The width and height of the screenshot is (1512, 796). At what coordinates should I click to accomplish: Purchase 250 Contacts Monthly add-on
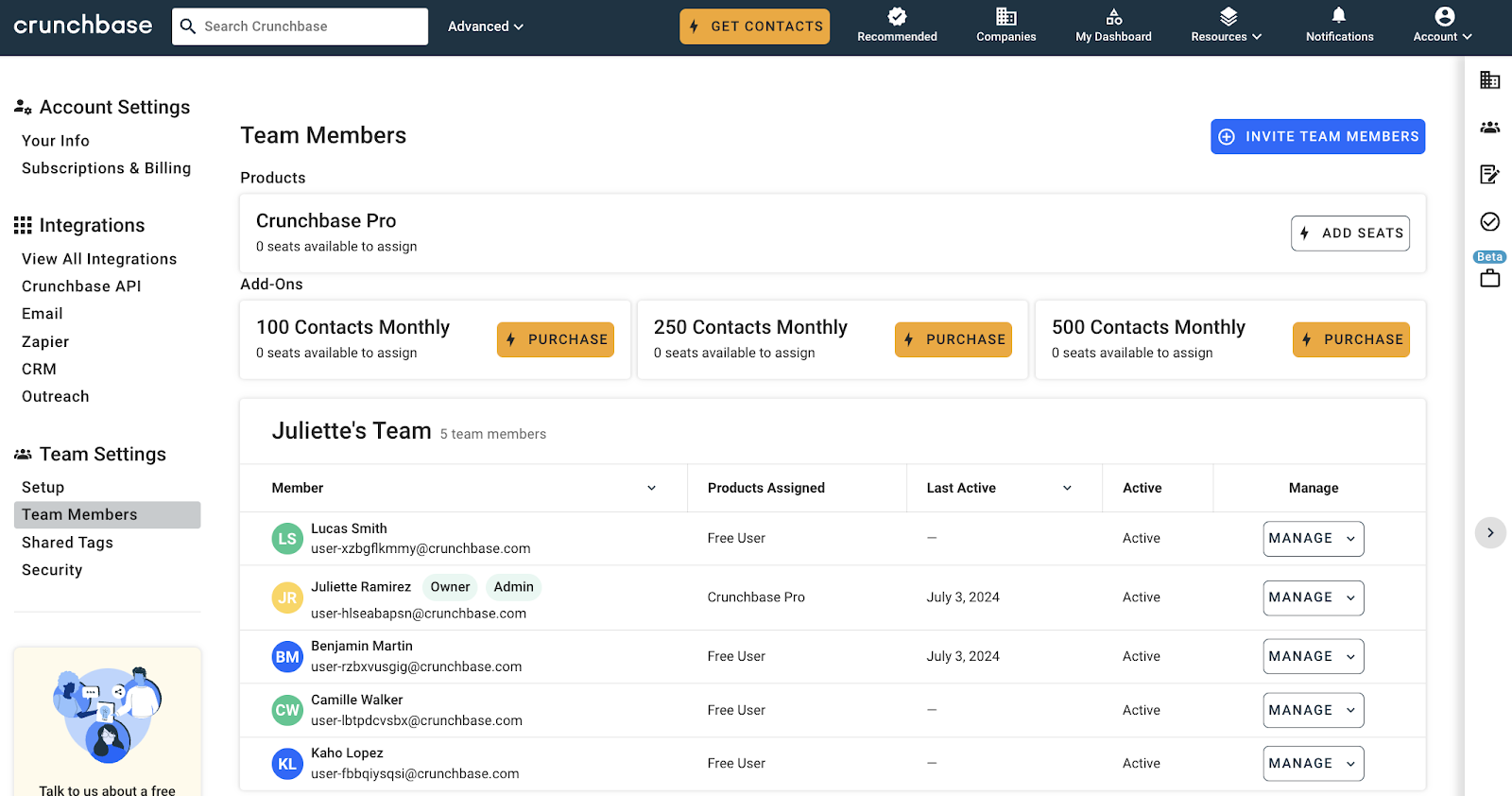[x=954, y=339]
